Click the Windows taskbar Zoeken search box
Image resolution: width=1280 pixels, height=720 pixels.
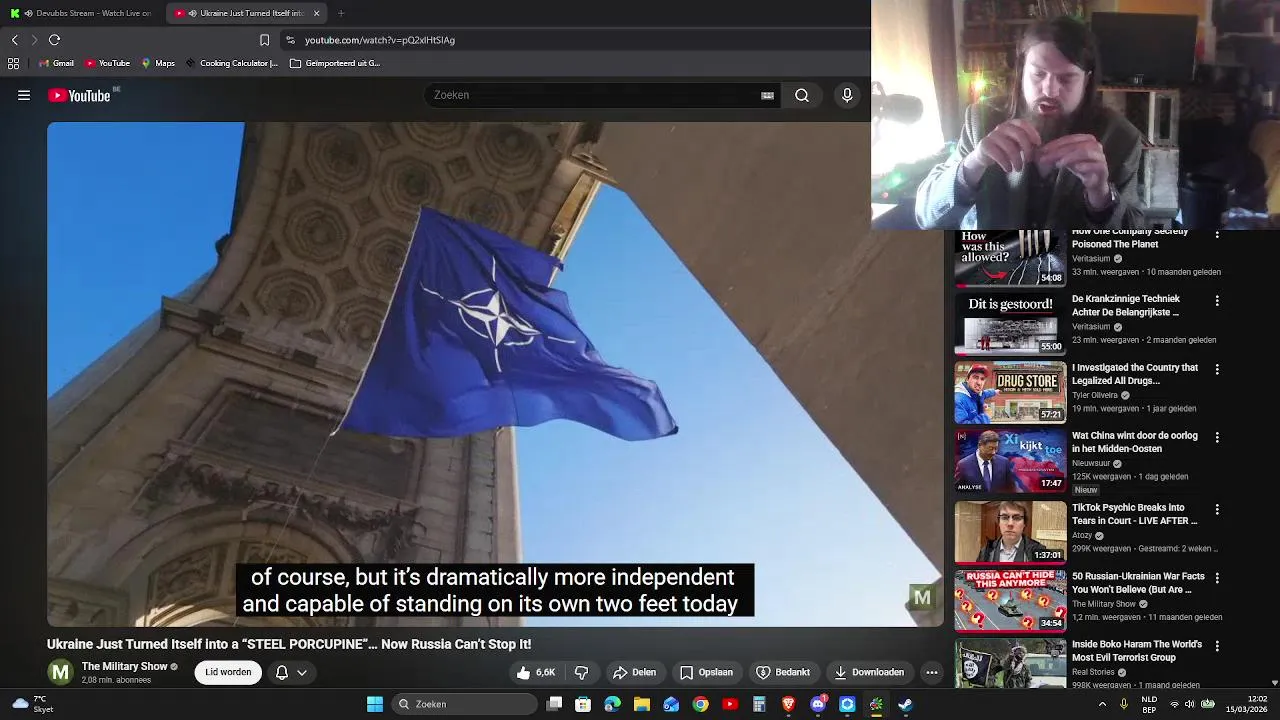(x=465, y=704)
